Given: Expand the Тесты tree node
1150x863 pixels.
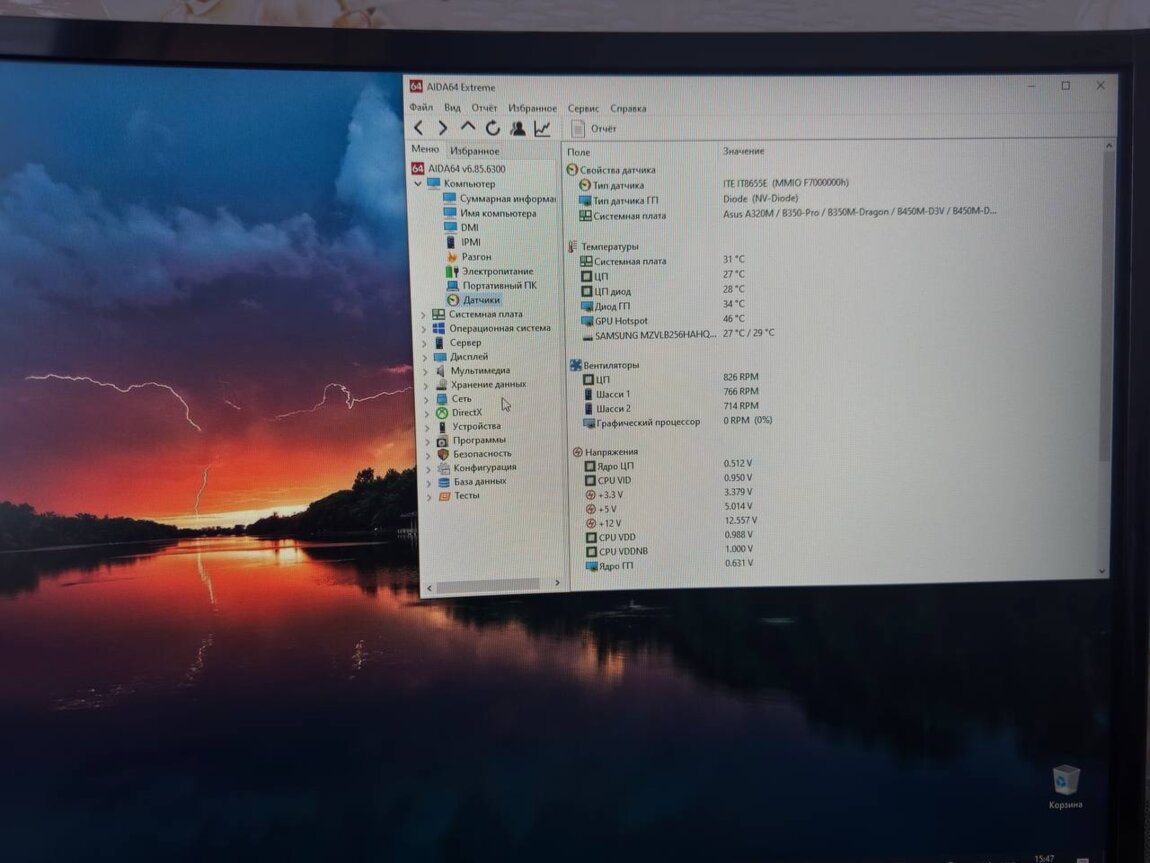Looking at the screenshot, I should [430, 496].
